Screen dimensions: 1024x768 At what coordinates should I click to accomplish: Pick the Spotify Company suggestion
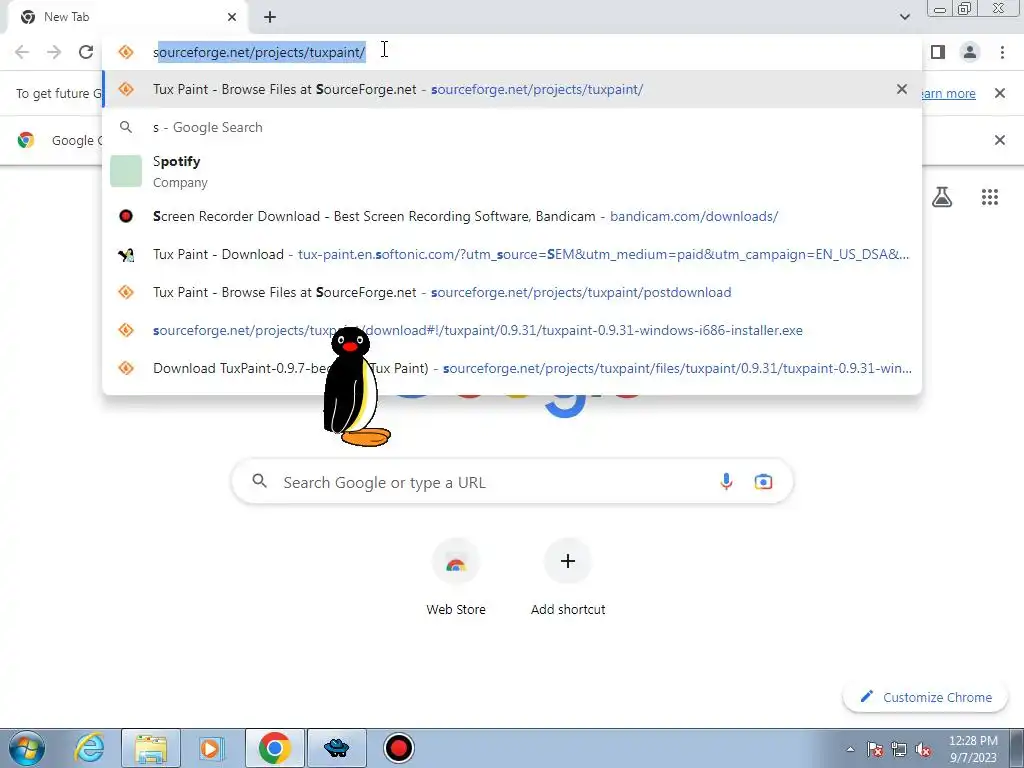(512, 171)
